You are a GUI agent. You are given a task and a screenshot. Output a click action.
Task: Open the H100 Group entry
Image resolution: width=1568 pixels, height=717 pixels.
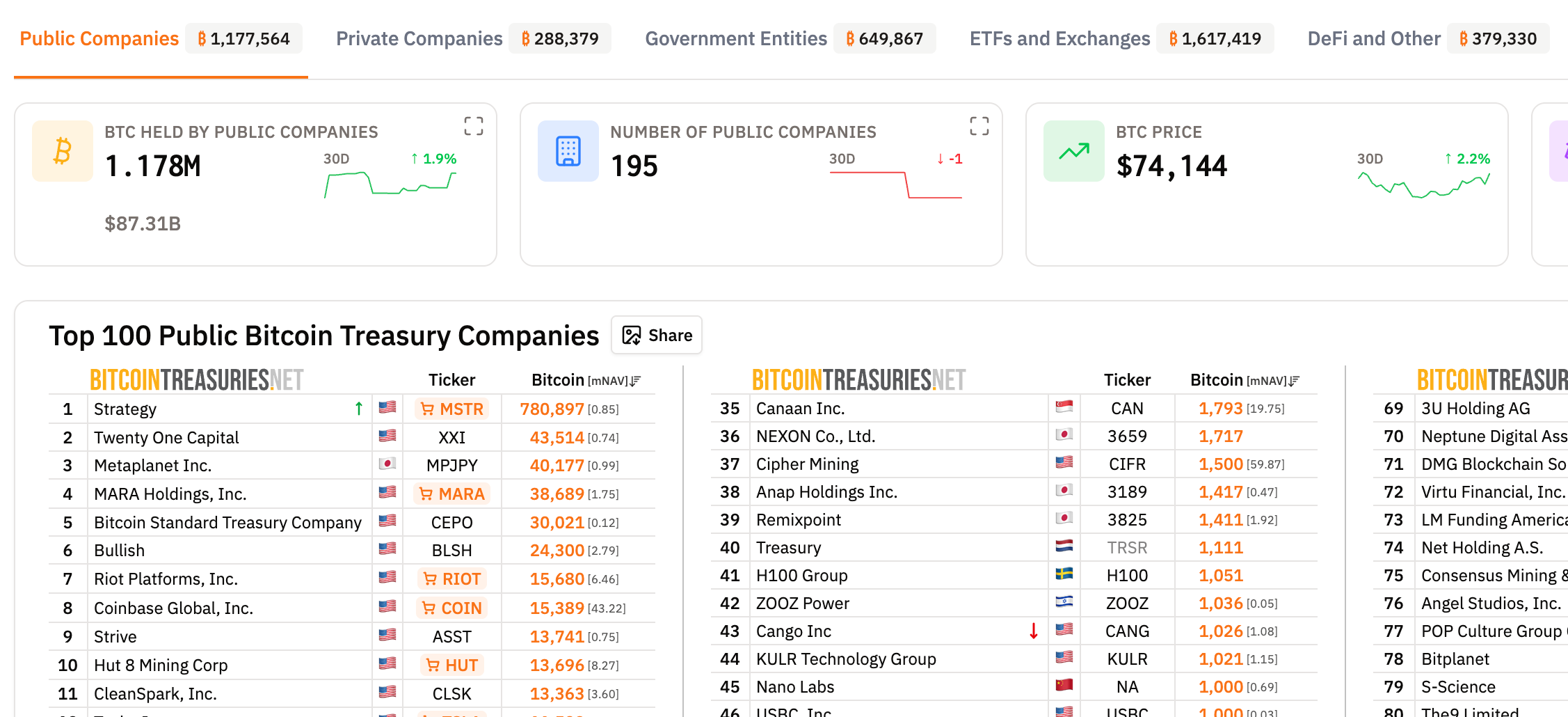coord(802,576)
